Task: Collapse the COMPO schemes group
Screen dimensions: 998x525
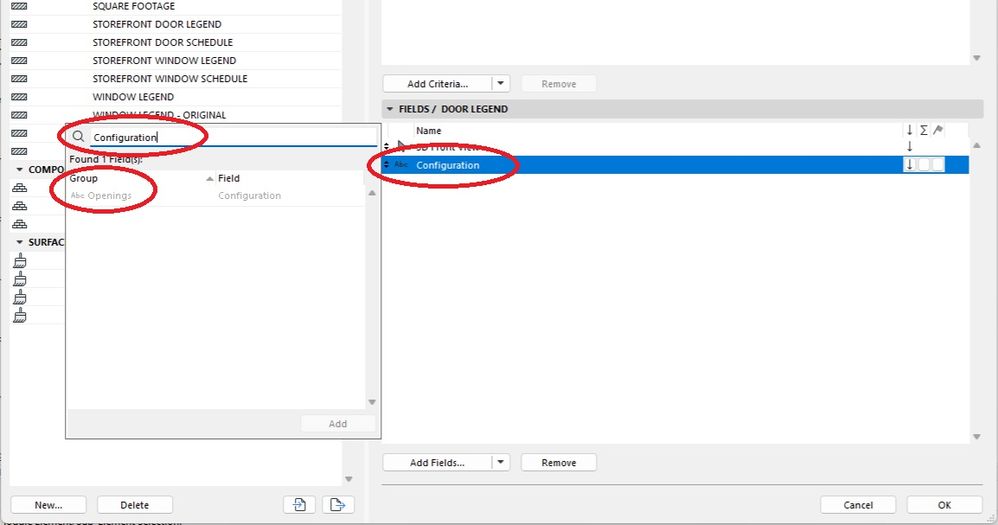Action: point(19,169)
